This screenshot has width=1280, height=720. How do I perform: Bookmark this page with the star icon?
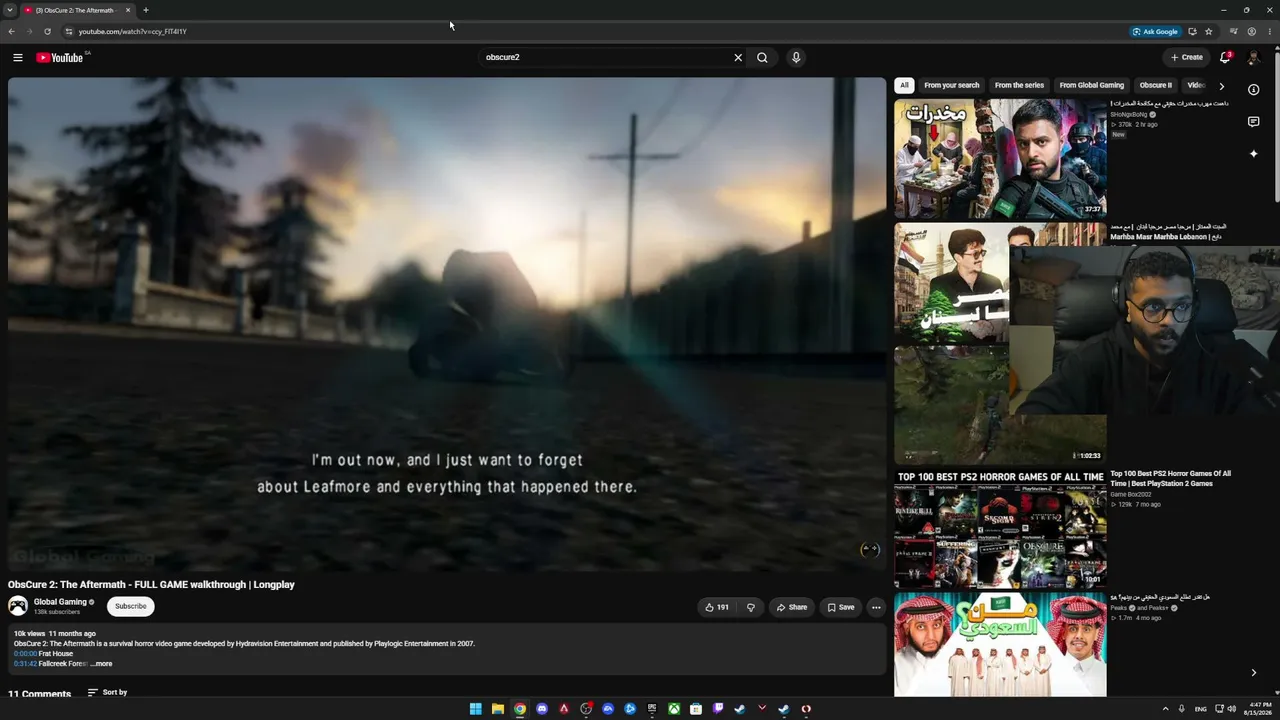1208,31
